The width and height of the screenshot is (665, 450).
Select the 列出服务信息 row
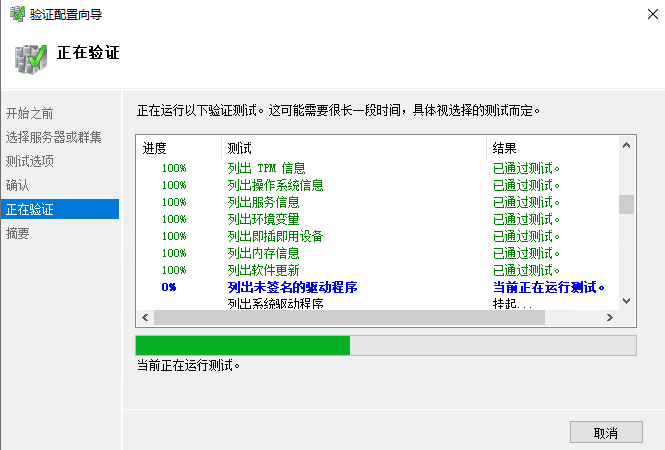coord(377,202)
